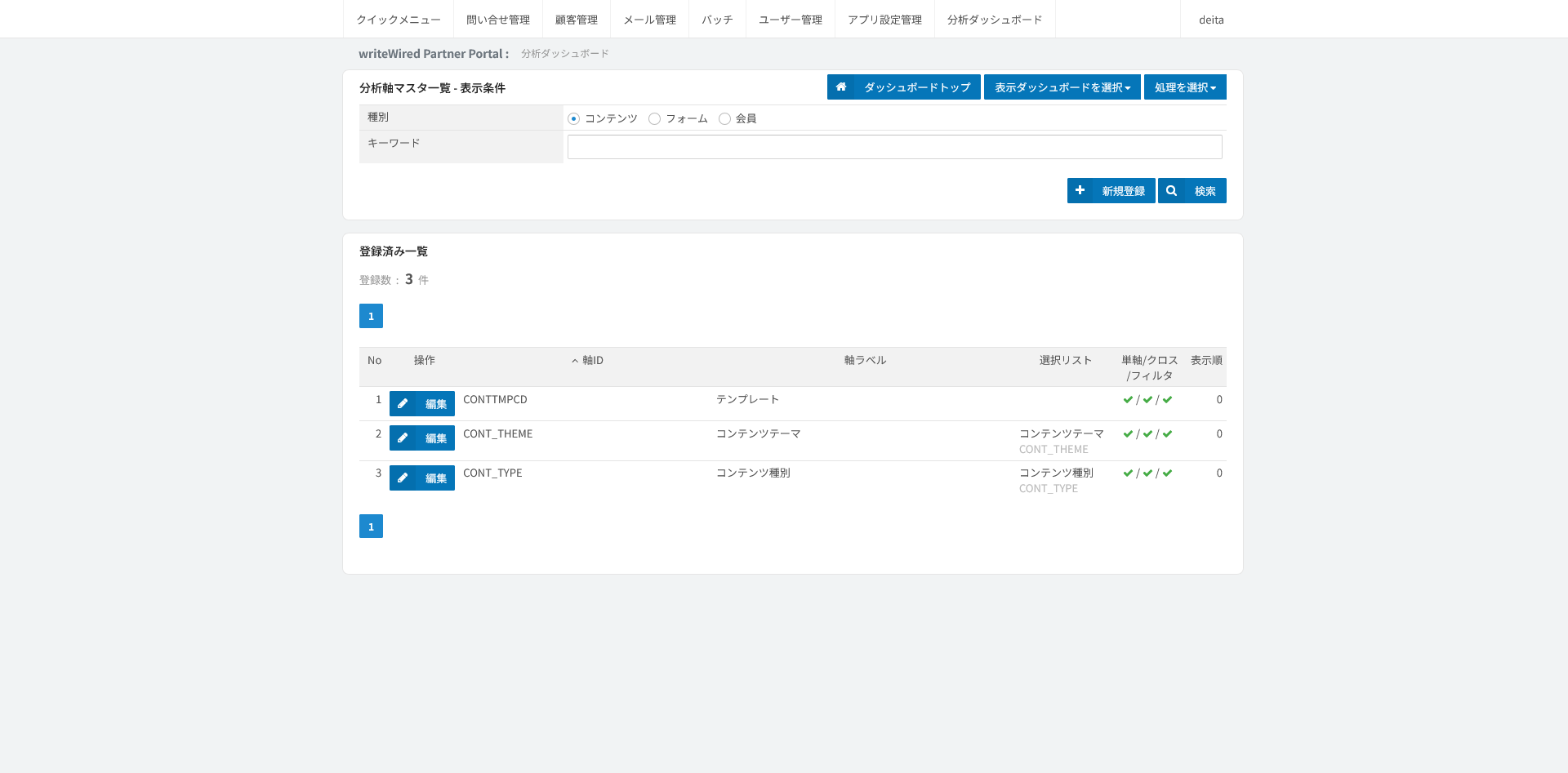Select the コンテンツ radio button
This screenshot has width=1568, height=773.
click(573, 119)
